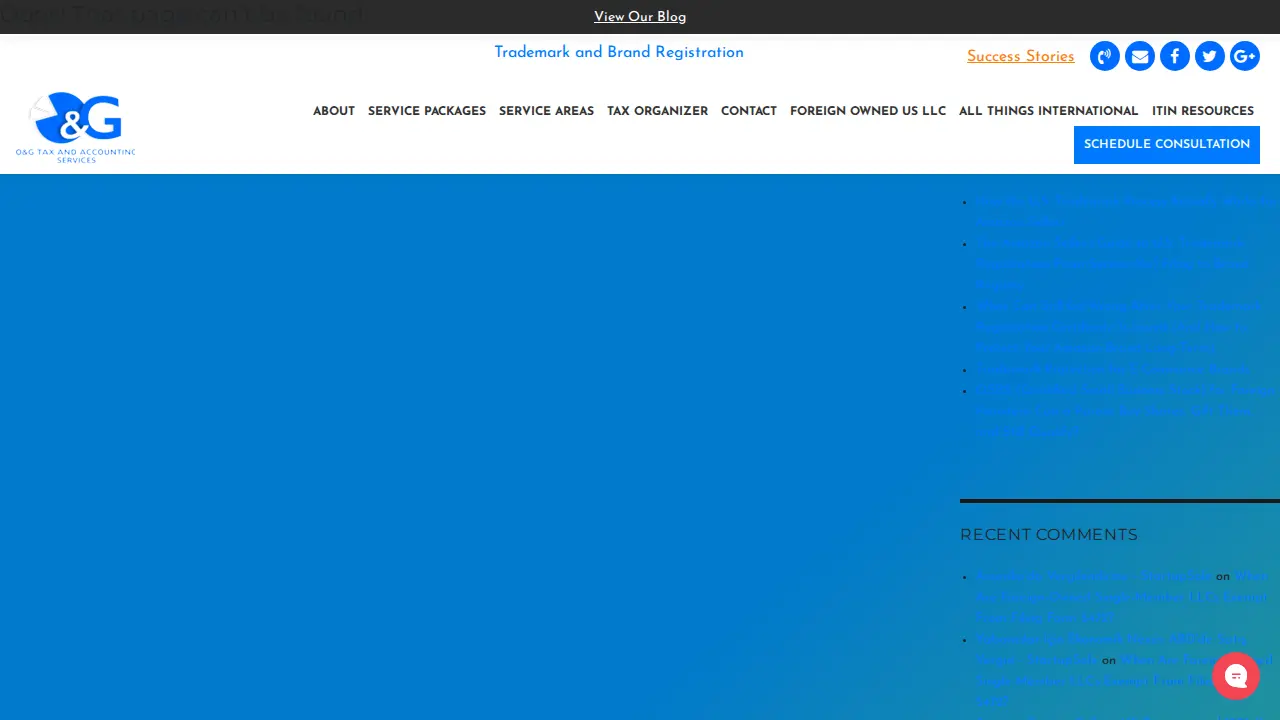
Task: Click the Schedule Consultation button
Action: [x=1167, y=145]
